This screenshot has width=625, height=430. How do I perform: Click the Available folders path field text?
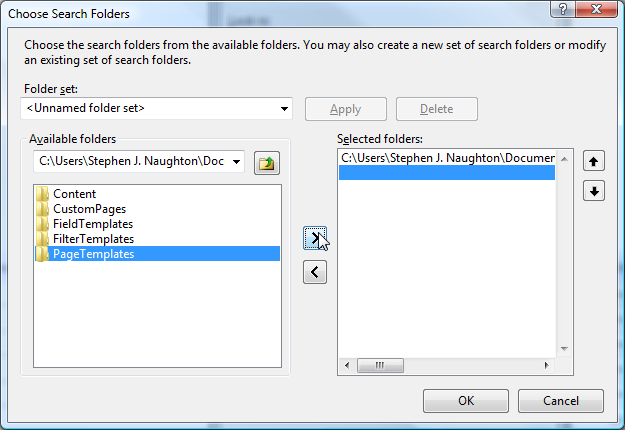(132, 161)
